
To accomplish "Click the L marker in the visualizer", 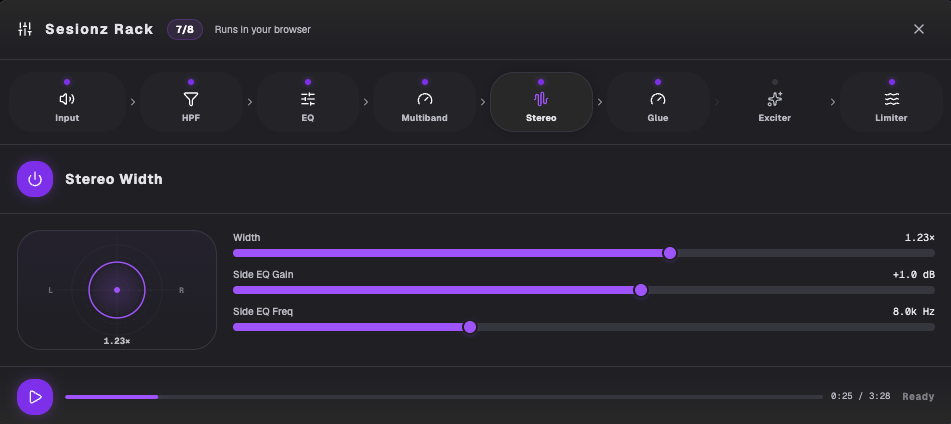I will click(x=50, y=291).
